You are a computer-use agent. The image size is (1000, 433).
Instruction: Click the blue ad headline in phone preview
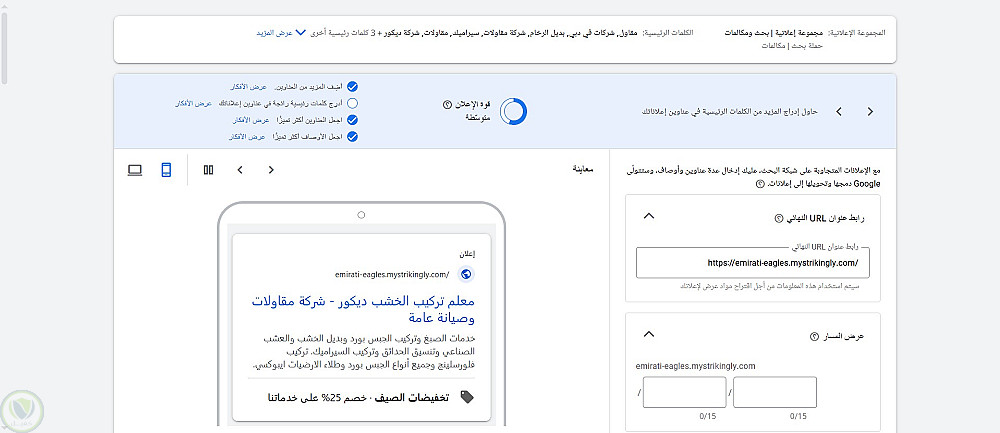[x=364, y=309]
